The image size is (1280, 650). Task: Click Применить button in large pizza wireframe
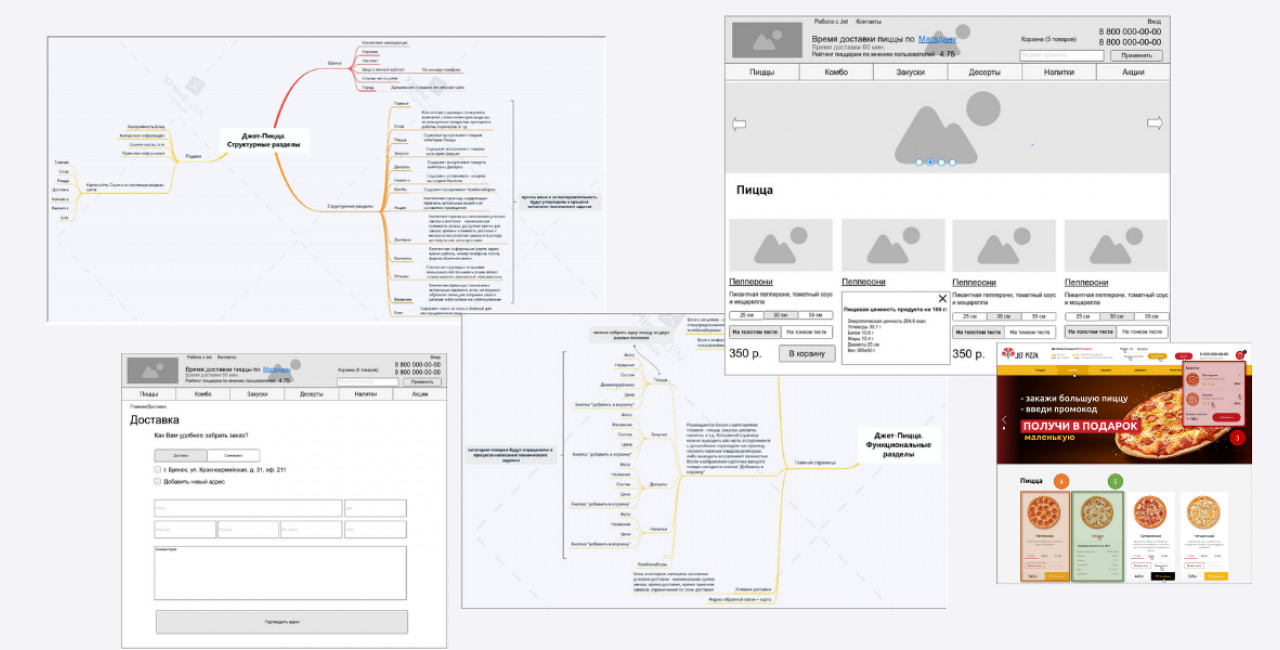tap(1137, 55)
